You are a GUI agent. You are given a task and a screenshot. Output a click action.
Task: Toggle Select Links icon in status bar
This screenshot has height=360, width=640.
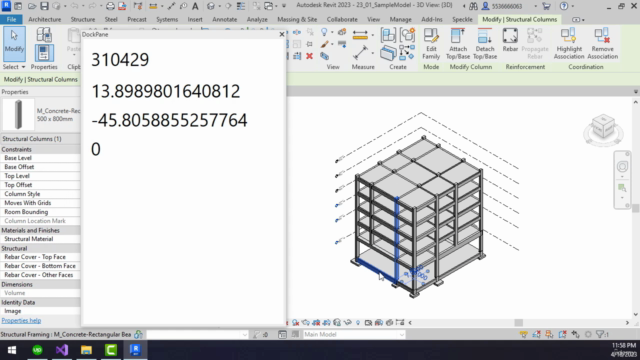[x=523, y=334]
